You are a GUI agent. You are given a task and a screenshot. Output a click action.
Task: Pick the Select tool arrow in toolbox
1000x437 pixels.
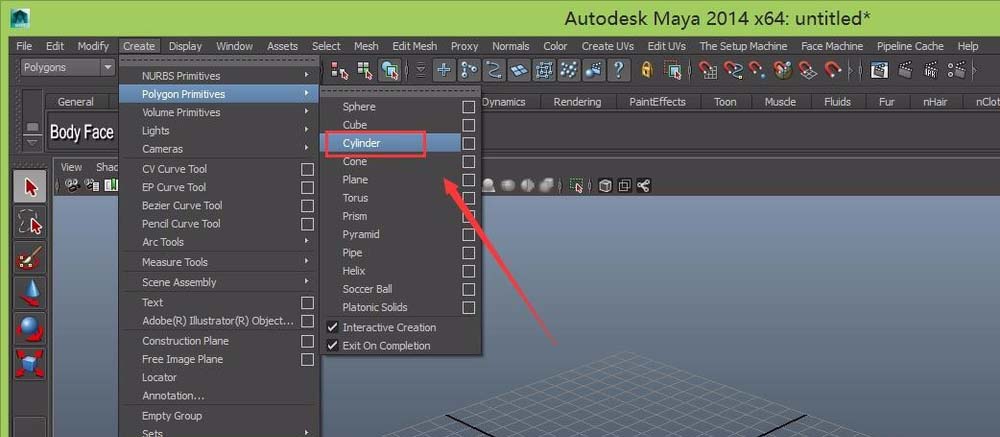coord(30,187)
